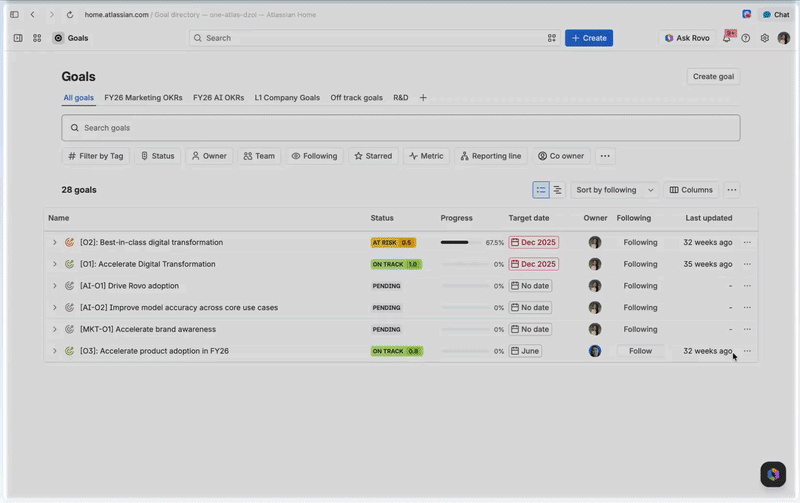Open the Filter by Tag dropdown
This screenshot has width=800, height=503.
95,156
